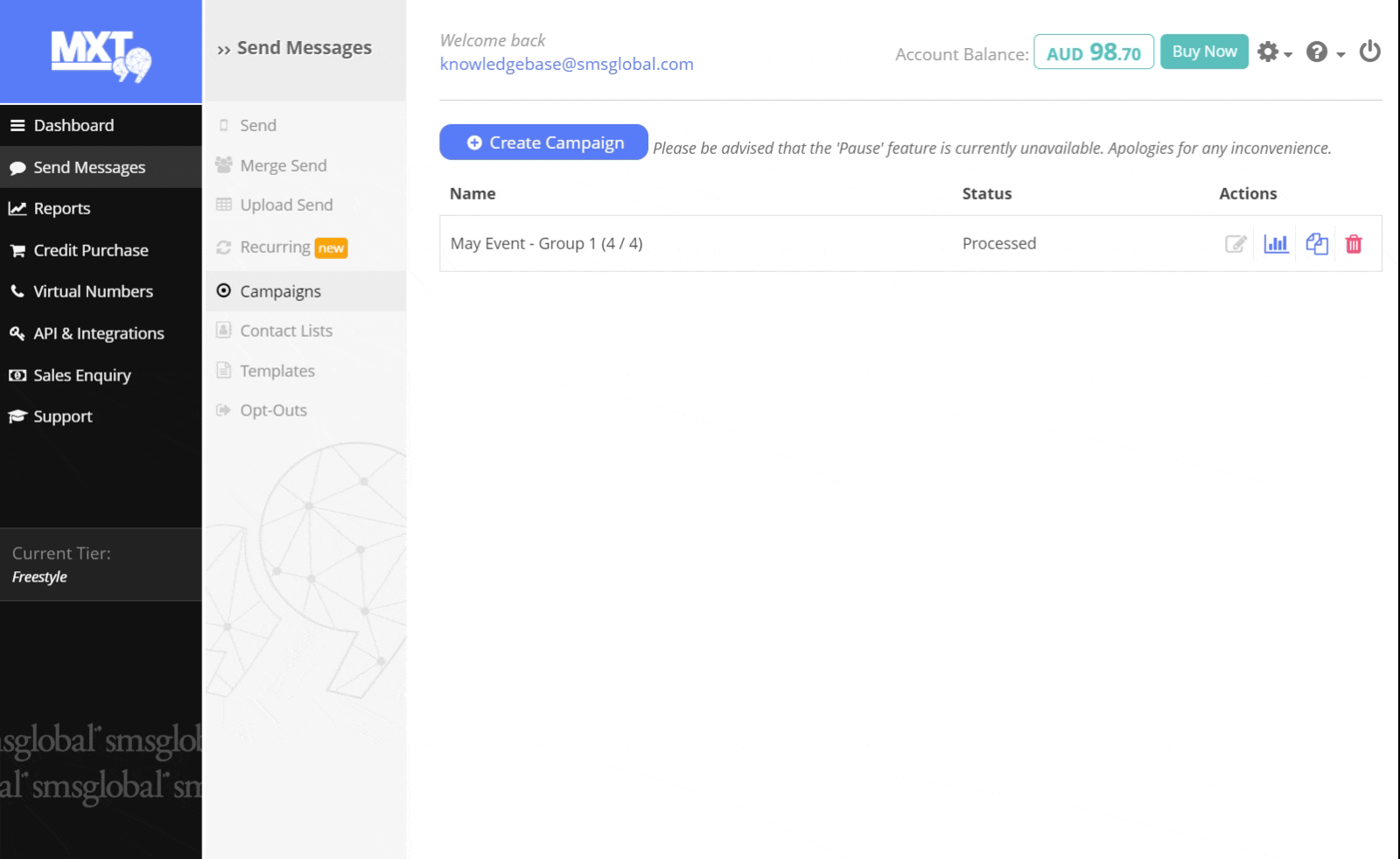Screen dimensions: 1400x859
Task: Open Virtual Numbers menu item
Action: (93, 291)
